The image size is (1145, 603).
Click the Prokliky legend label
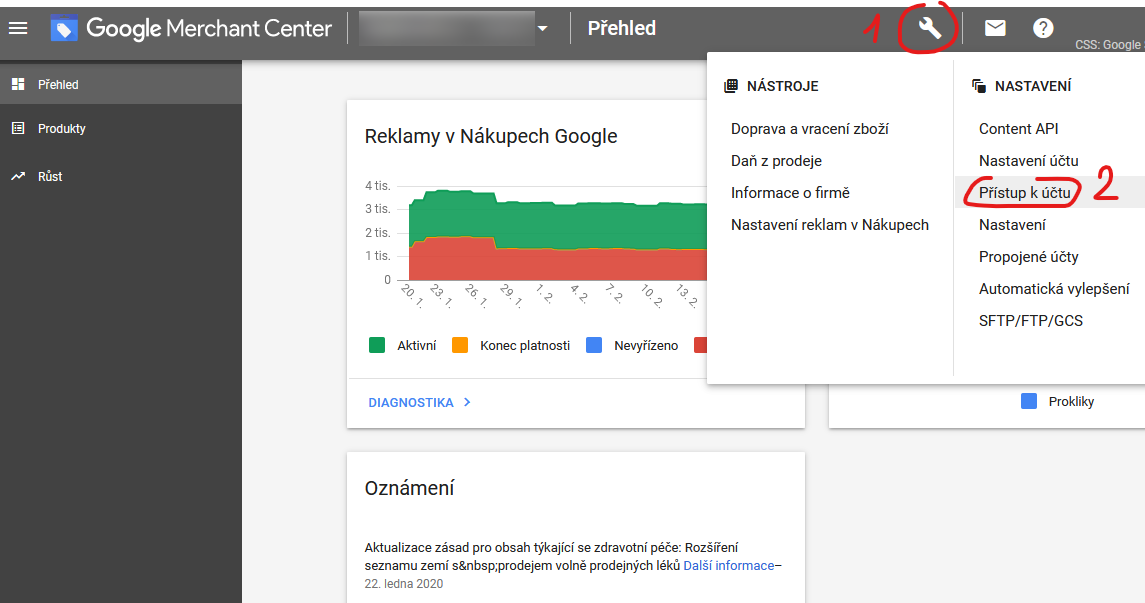coord(1071,402)
